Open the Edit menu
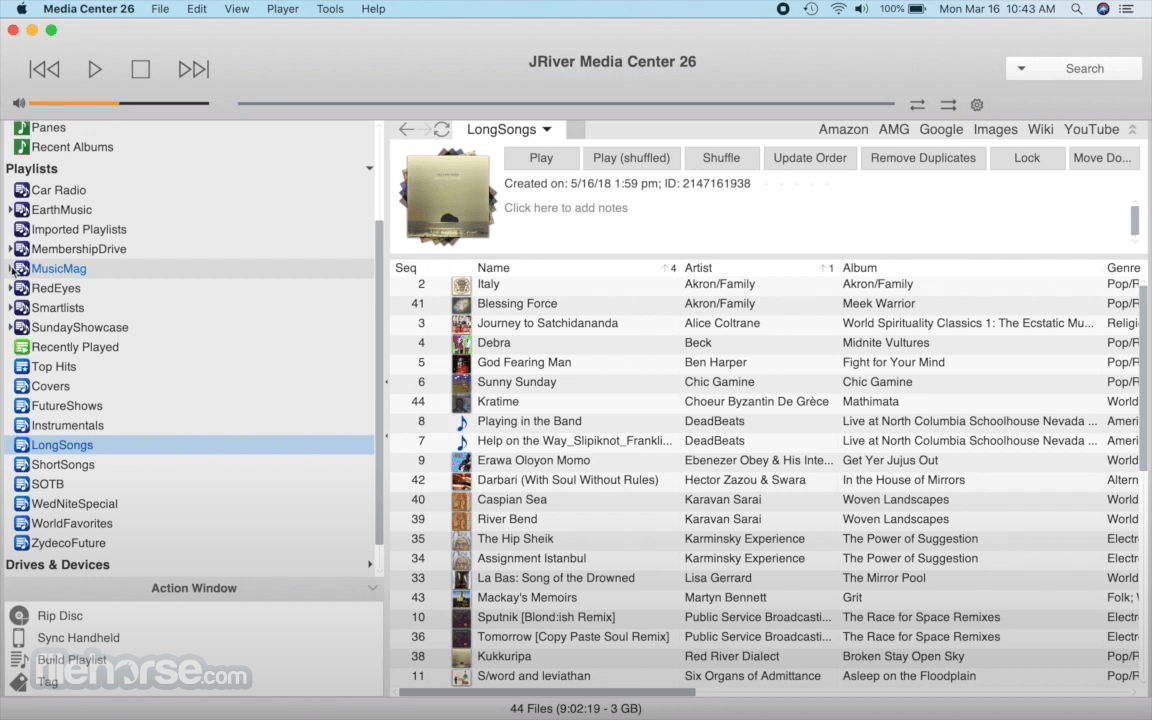 pos(196,9)
